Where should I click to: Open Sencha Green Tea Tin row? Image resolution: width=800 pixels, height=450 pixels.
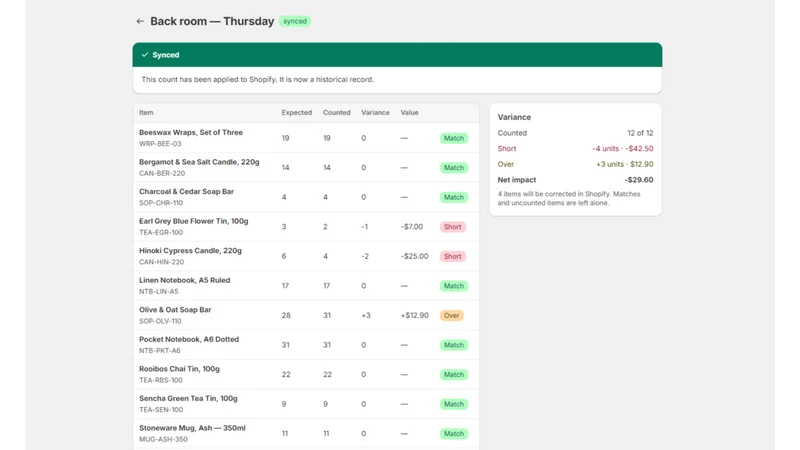click(306, 404)
